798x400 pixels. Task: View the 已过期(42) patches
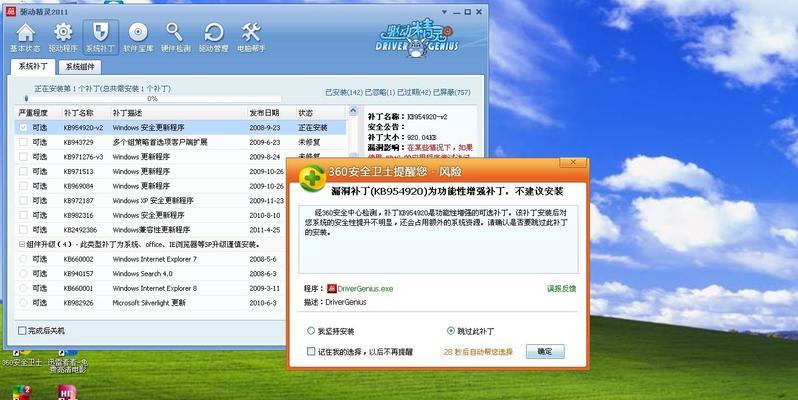tap(414, 93)
